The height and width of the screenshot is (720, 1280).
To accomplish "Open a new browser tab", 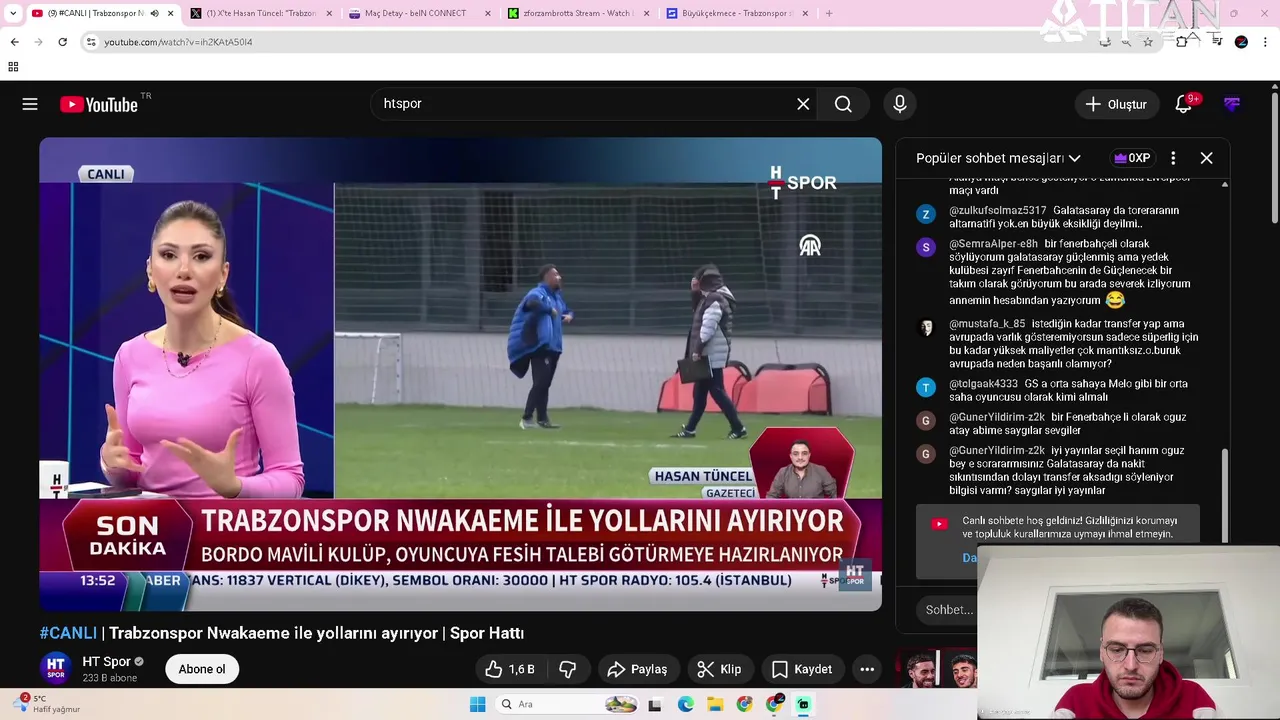I will click(828, 13).
